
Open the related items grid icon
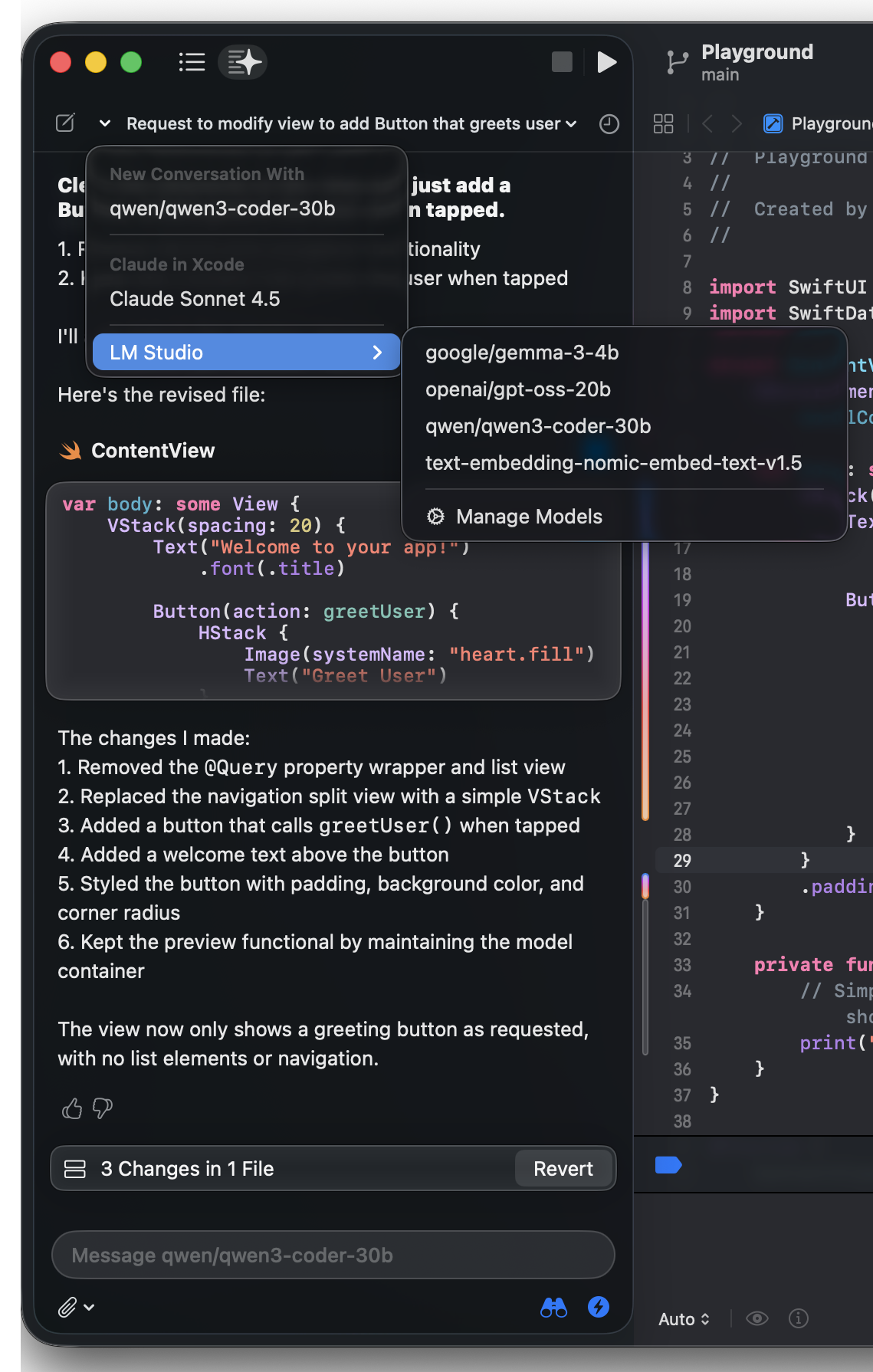pos(663,123)
